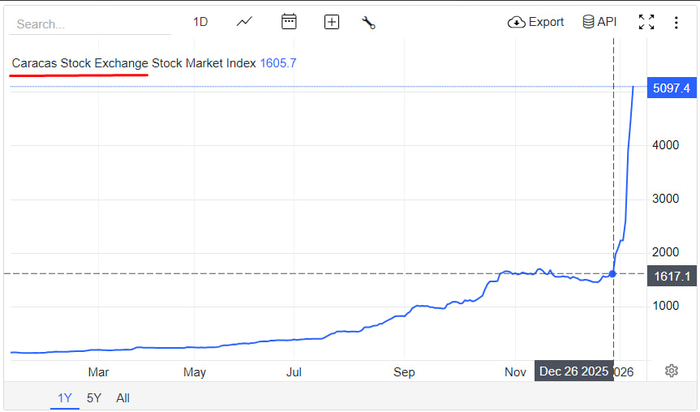This screenshot has width=700, height=412.
Task: Switch to the 5Y time range
Action: 94,398
